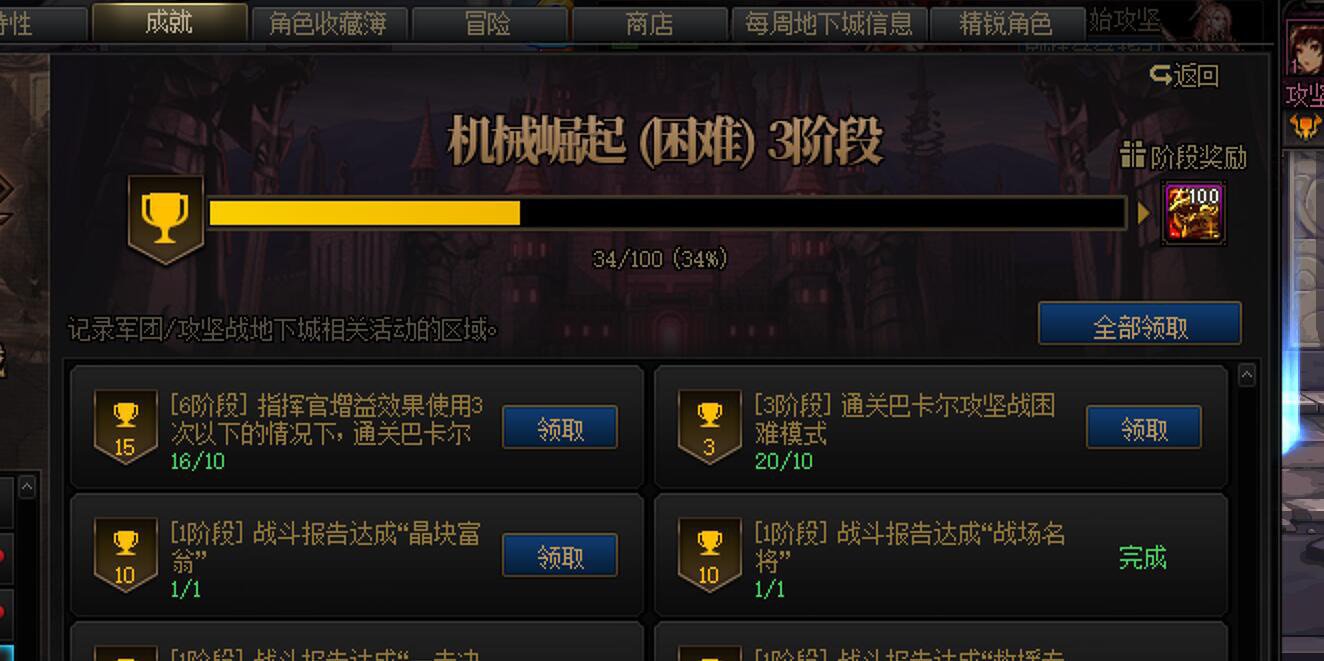
Task: Click the 阶段奖励 grid icon
Action: point(1132,155)
